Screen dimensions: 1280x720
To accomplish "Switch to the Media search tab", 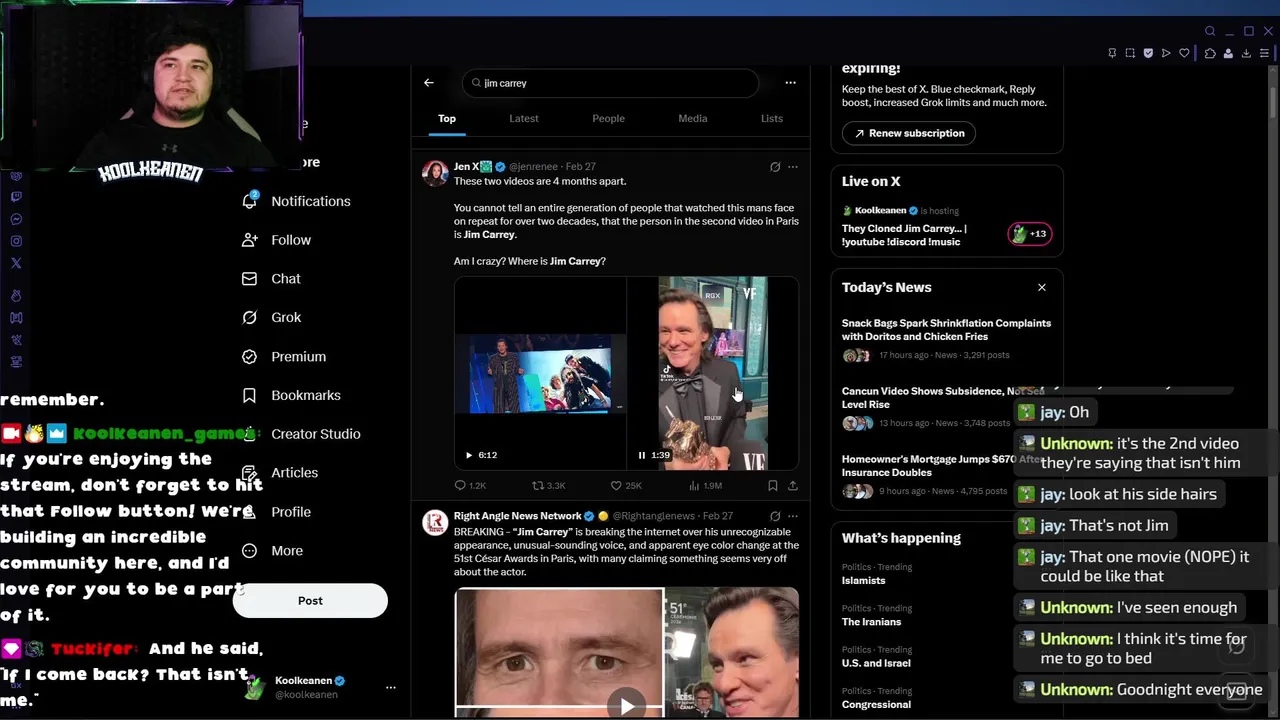I will coord(693,118).
